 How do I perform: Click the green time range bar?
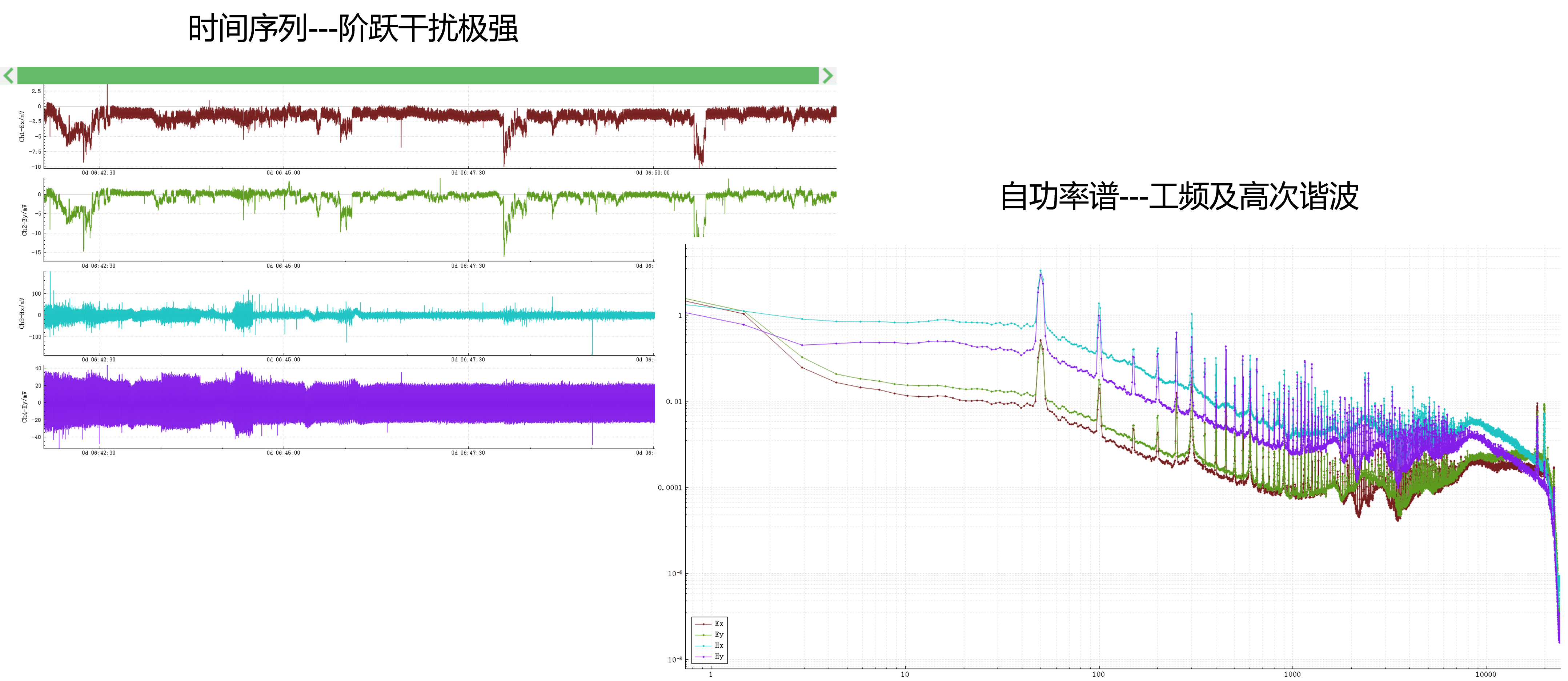pyautogui.click(x=418, y=76)
